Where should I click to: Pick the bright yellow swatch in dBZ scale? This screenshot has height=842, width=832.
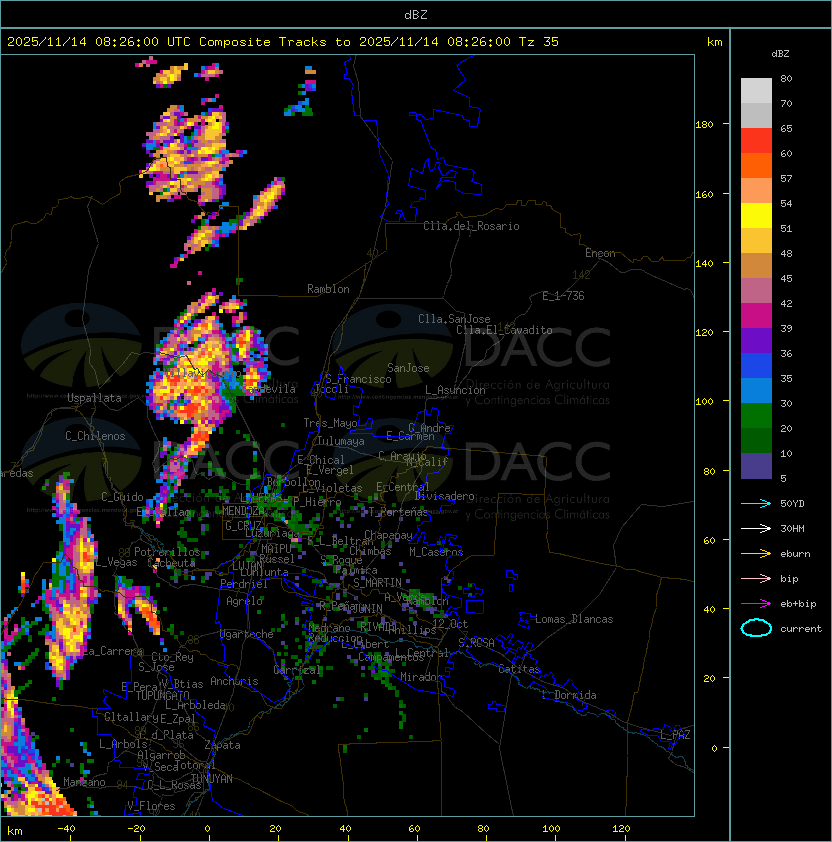click(x=756, y=215)
